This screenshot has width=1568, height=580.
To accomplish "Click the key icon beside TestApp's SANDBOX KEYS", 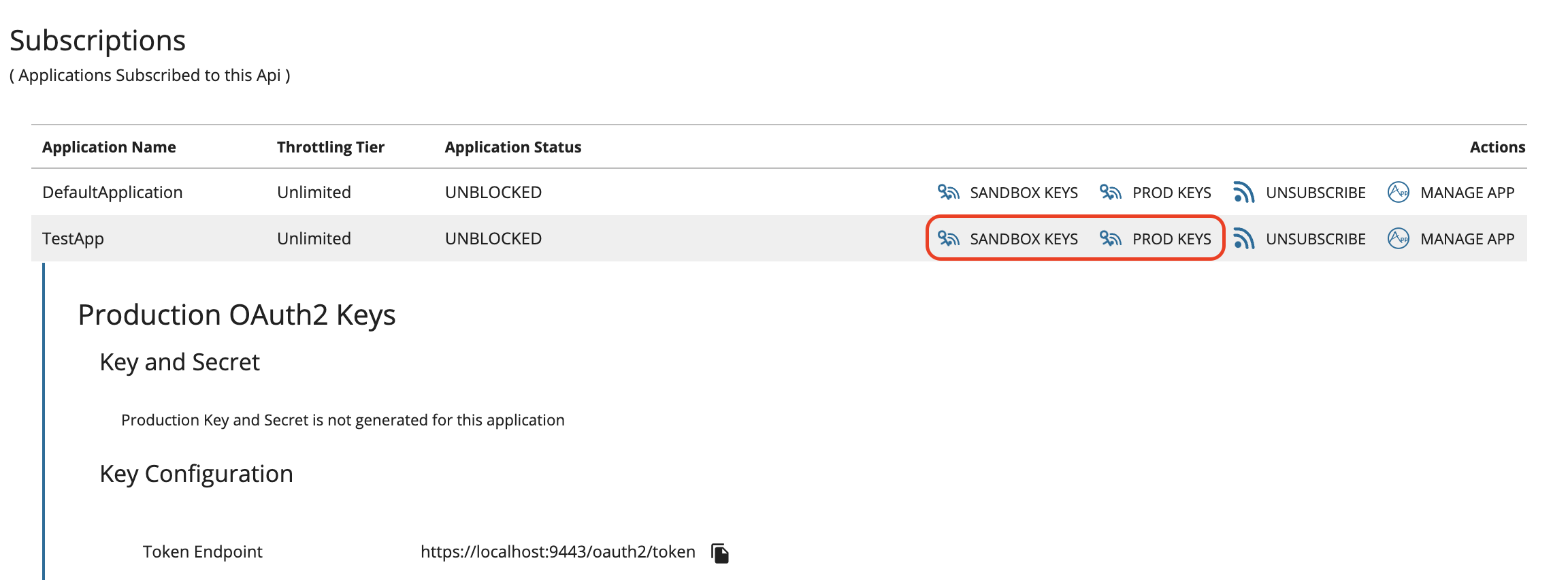I will point(948,239).
